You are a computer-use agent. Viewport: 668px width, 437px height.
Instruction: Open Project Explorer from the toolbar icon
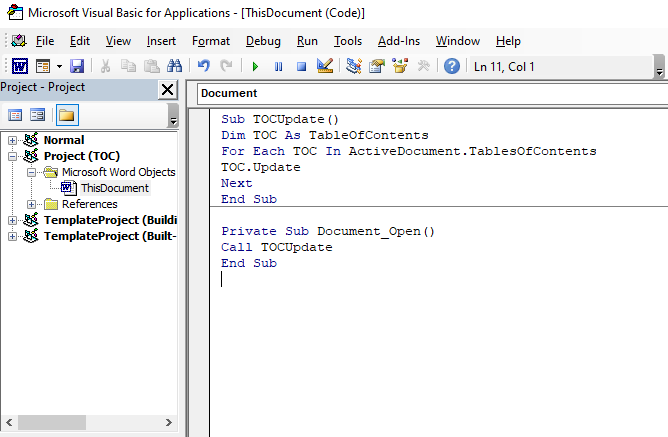[x=354, y=66]
